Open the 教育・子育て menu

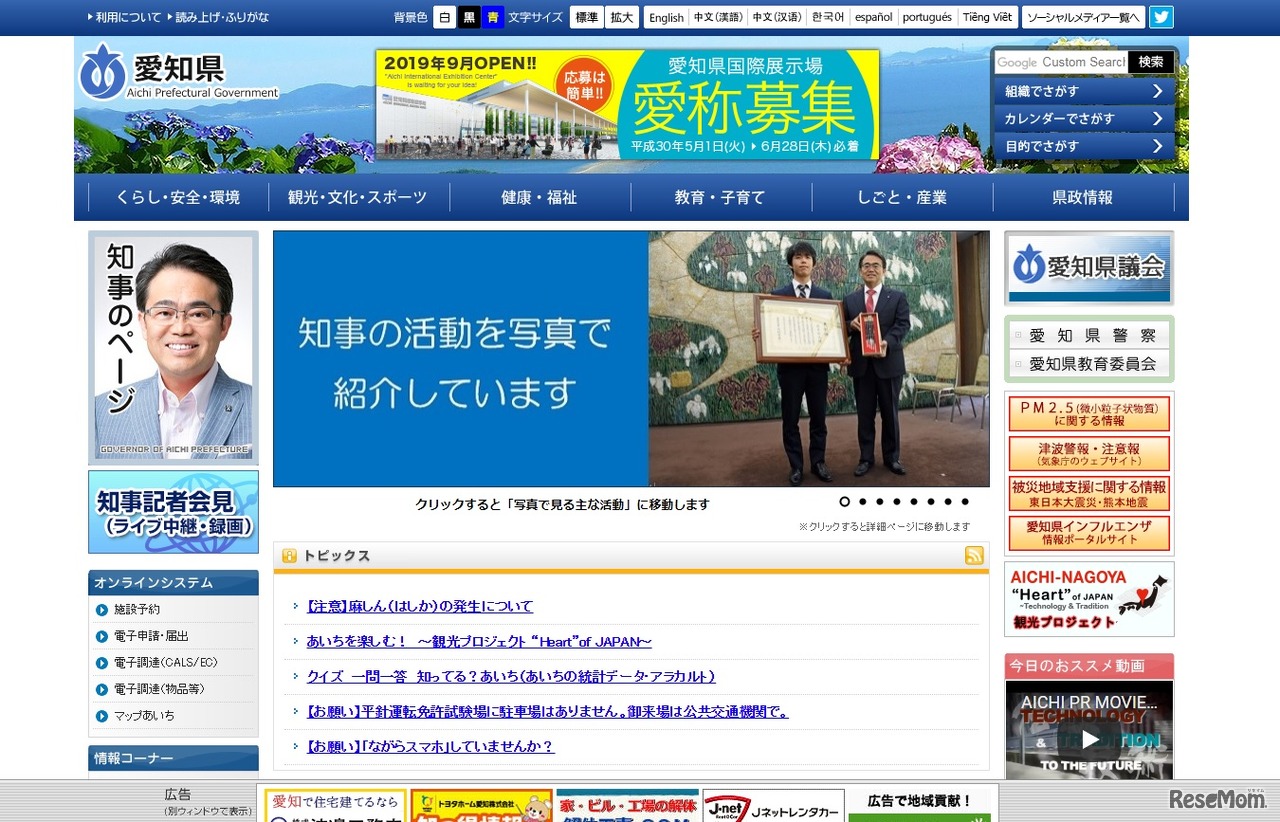(720, 198)
